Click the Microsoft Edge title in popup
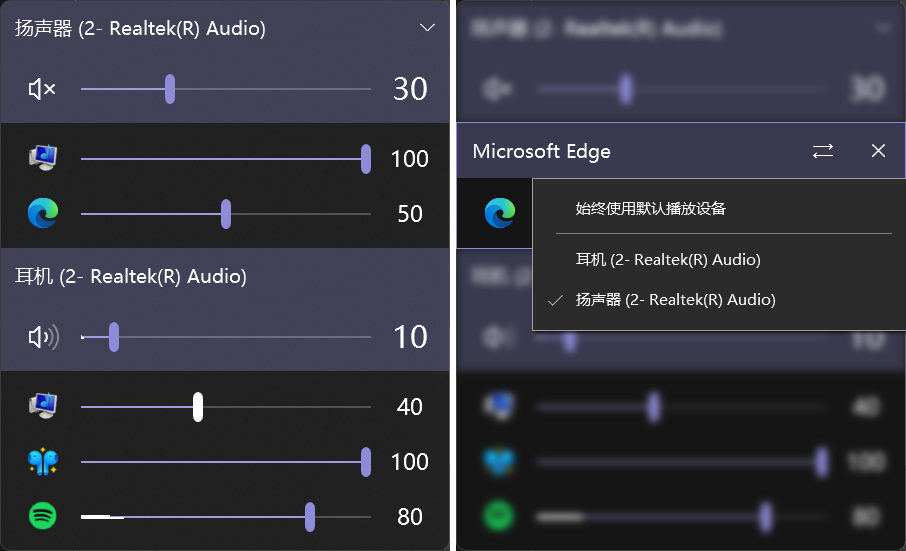Viewport: 906px width, 551px height. pyautogui.click(x=541, y=151)
